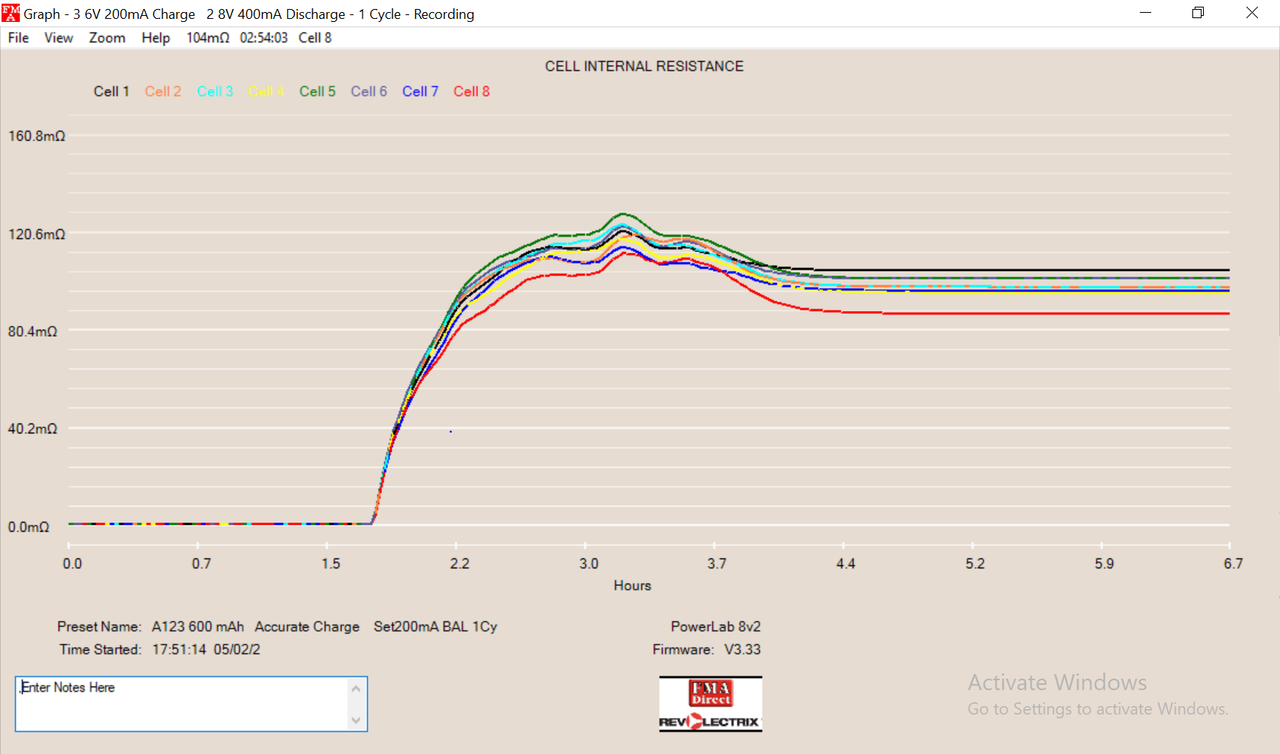Click the 2.2 hours axis tick label
The width and height of the screenshot is (1280, 754).
point(459,564)
